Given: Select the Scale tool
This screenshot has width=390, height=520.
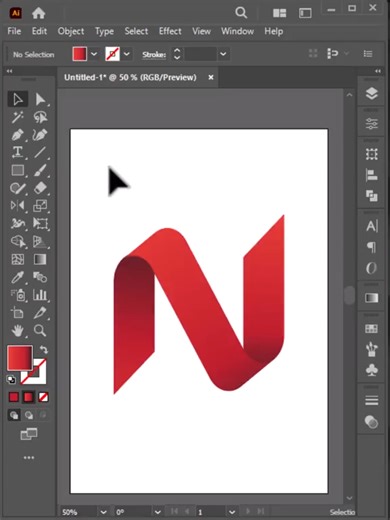Looking at the screenshot, I should click(x=40, y=206).
